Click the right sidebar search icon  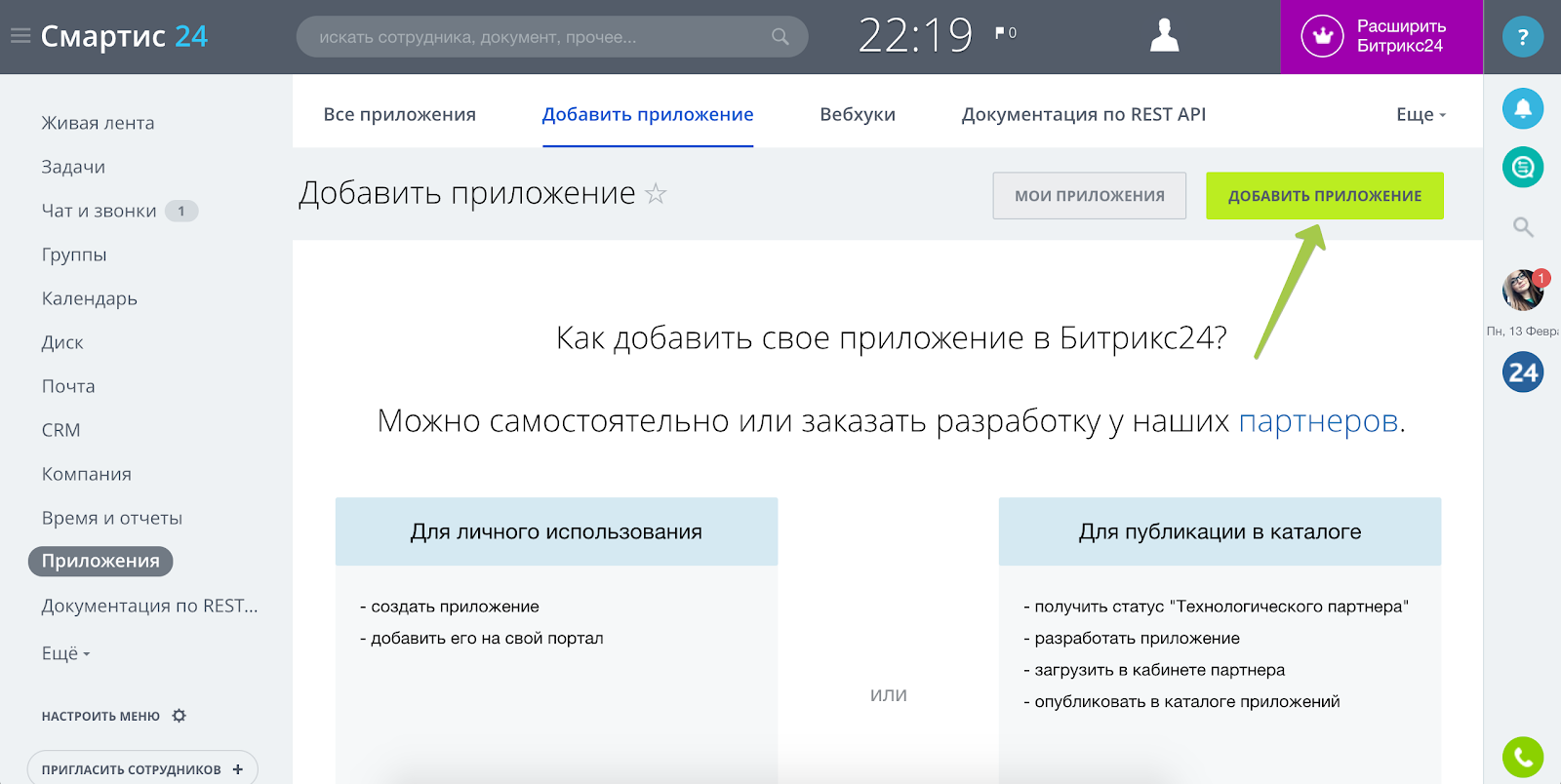tap(1522, 227)
